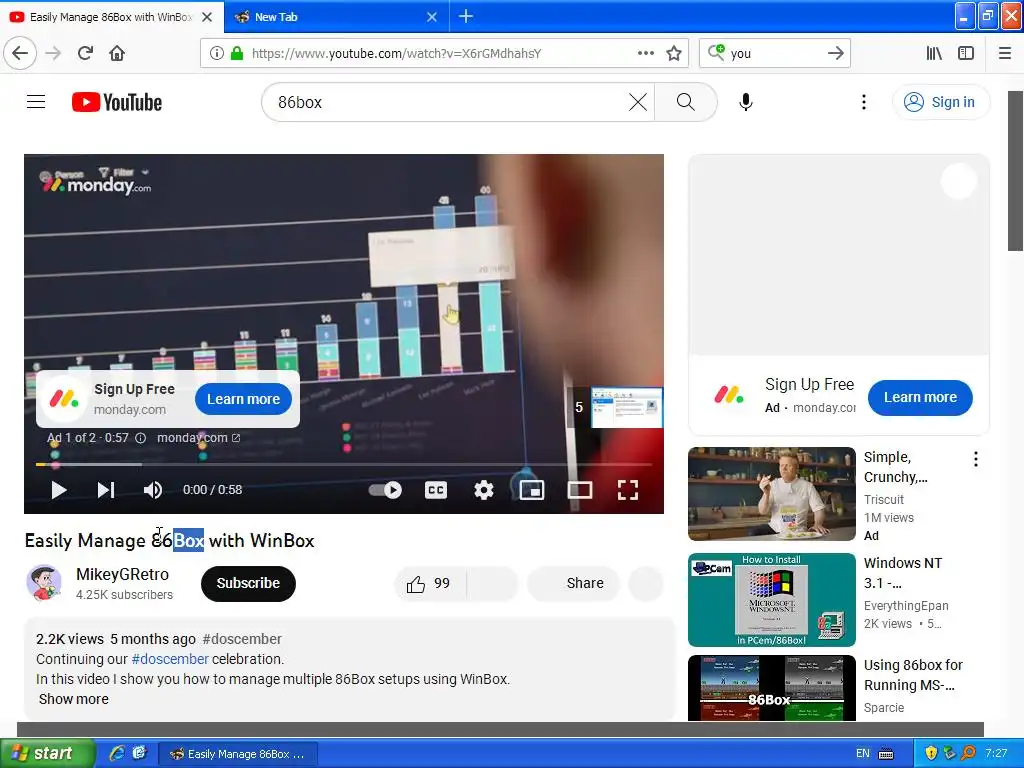Visit monday.com link in the player
Viewport: 1024px width, 768px height.
click(x=199, y=438)
